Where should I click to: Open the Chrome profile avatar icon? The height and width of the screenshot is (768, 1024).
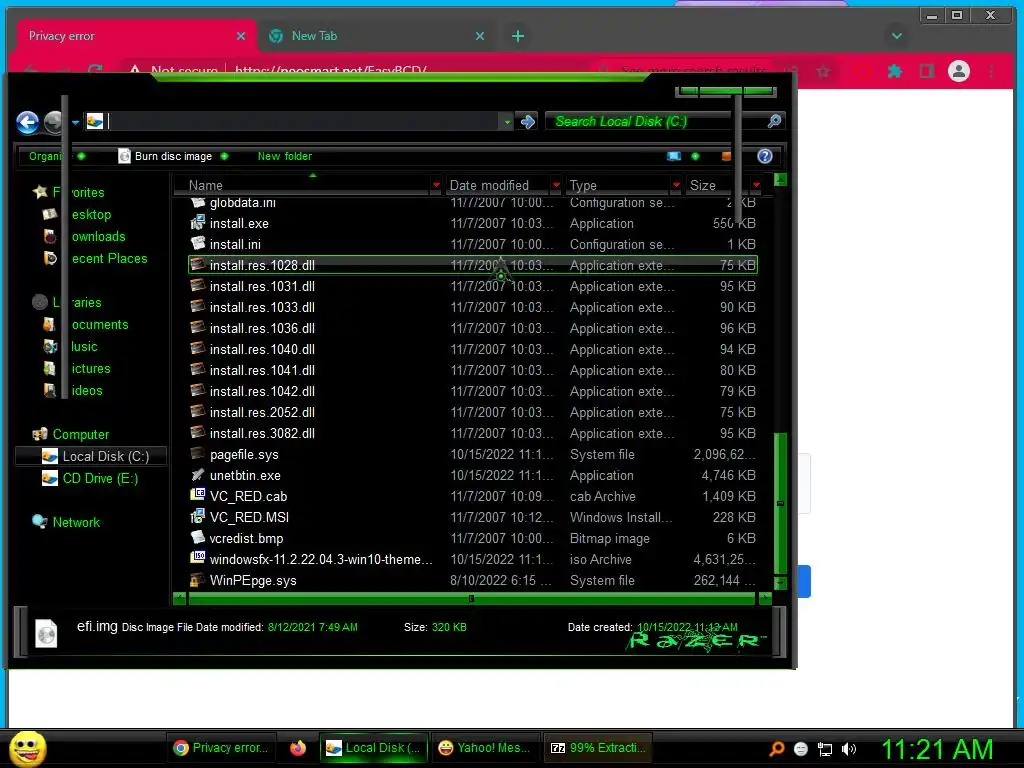(959, 71)
